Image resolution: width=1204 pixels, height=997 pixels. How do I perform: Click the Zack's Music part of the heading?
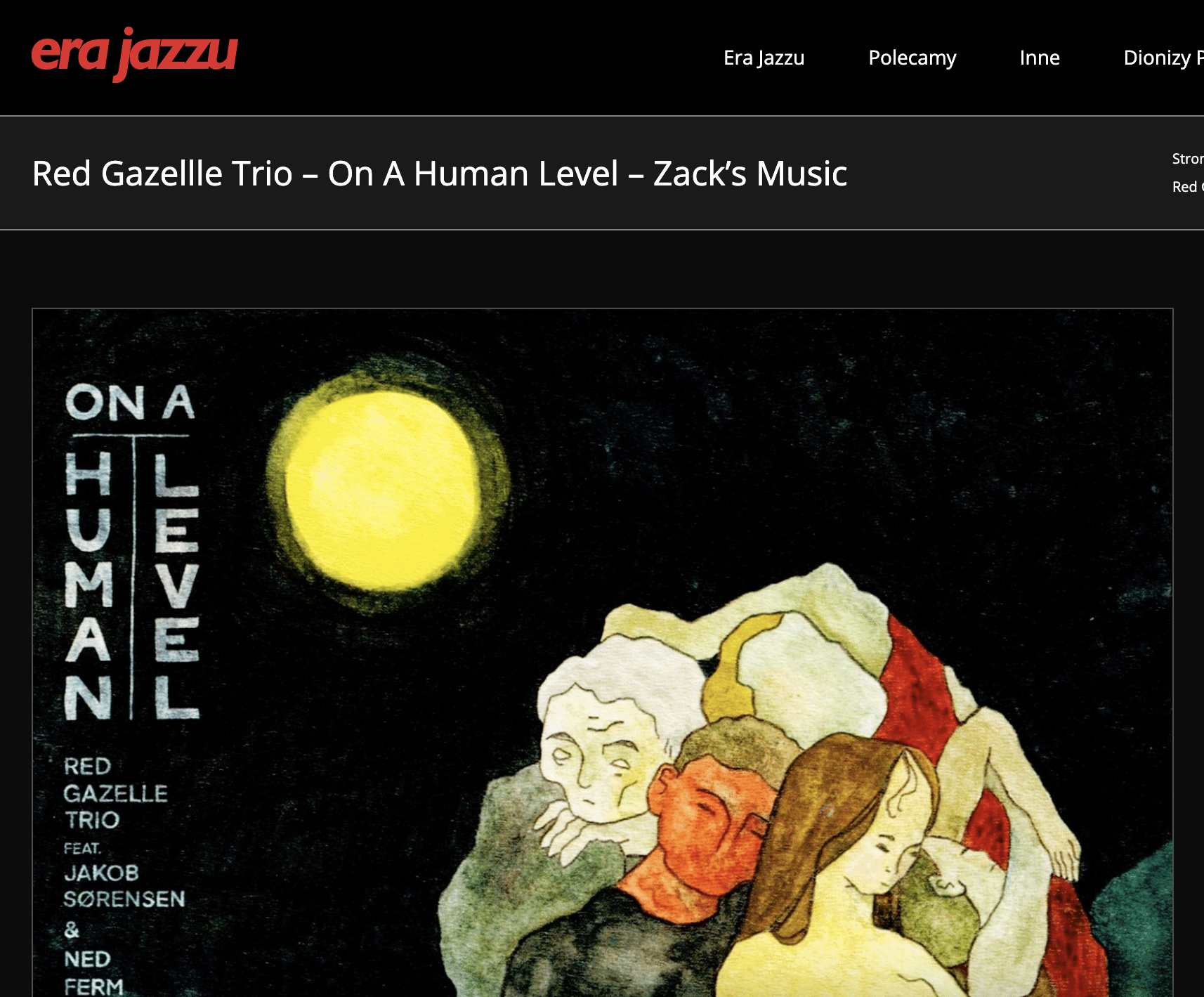point(750,174)
